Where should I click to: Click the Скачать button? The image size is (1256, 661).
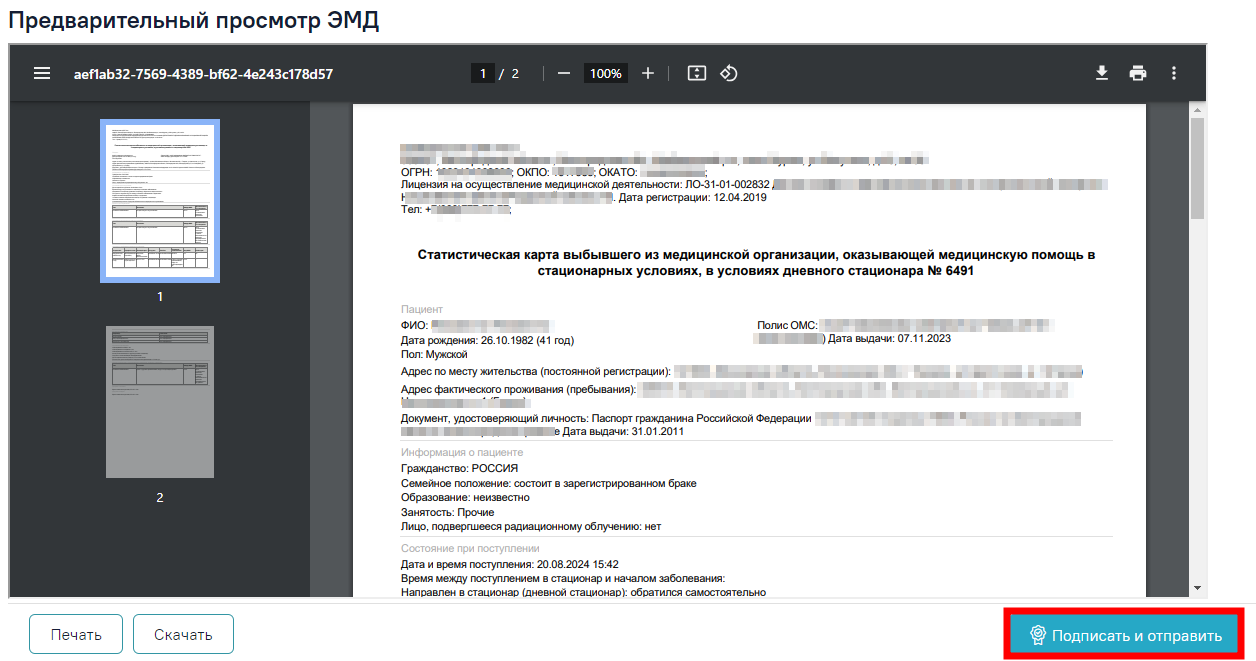(183, 634)
